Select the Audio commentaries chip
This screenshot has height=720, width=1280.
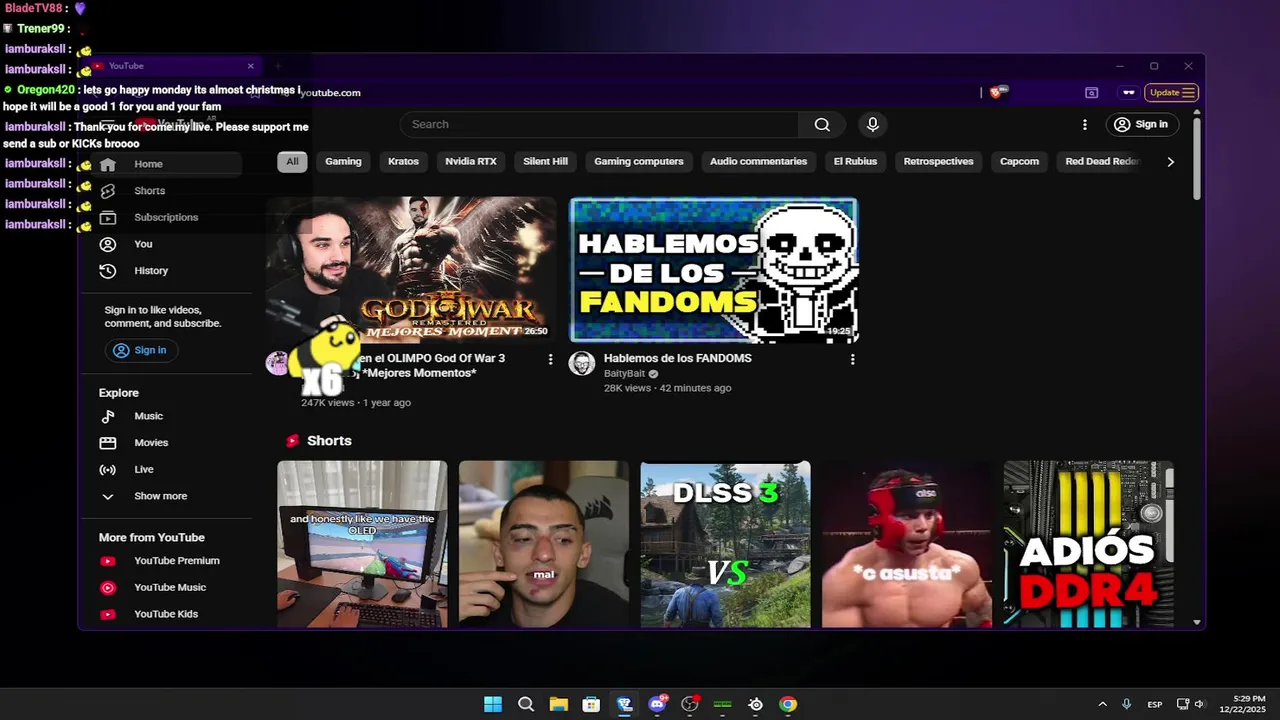pos(758,161)
